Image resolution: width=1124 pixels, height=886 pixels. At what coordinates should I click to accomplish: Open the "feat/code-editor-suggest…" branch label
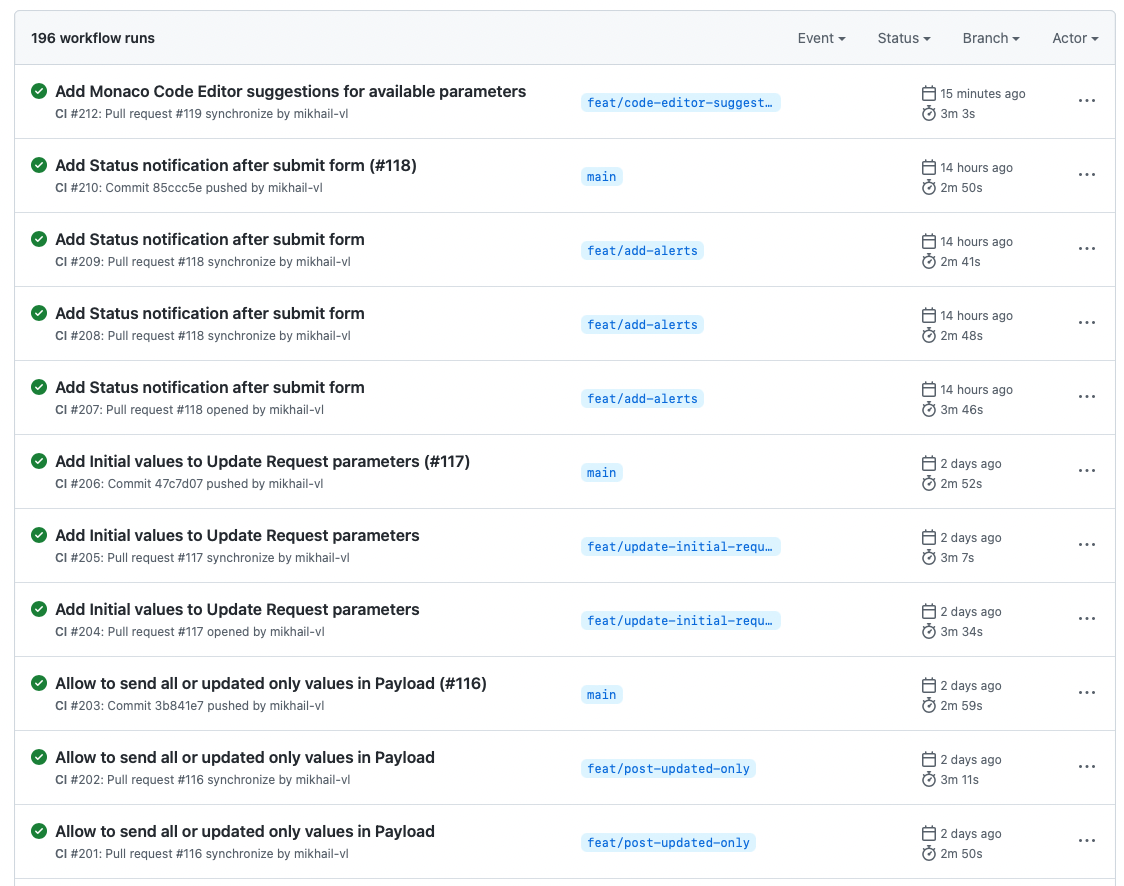680,102
